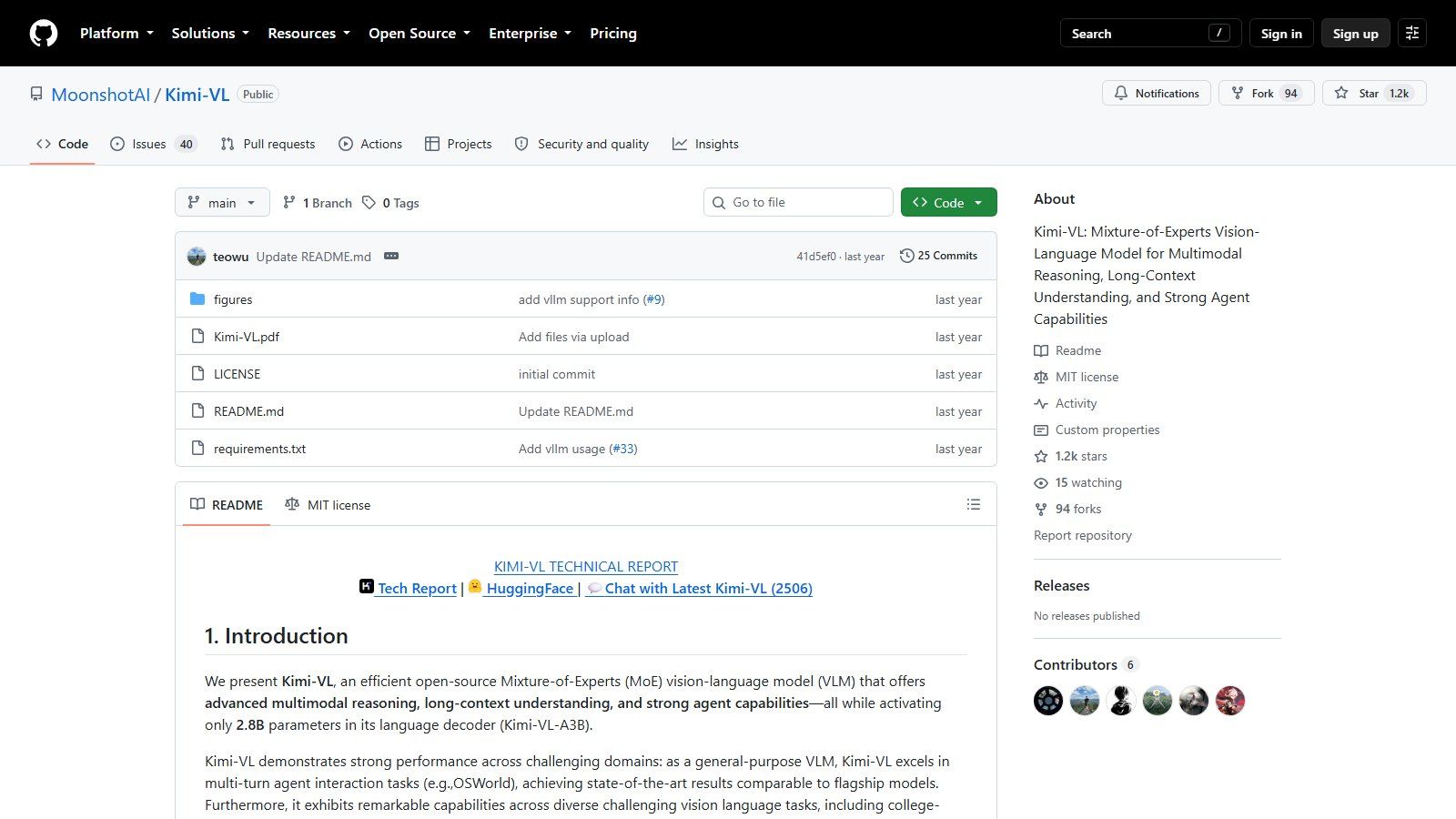The height and width of the screenshot is (819, 1456).
Task: Open KIMI-VL TECHNICAL REPORT link
Action: pyautogui.click(x=586, y=566)
